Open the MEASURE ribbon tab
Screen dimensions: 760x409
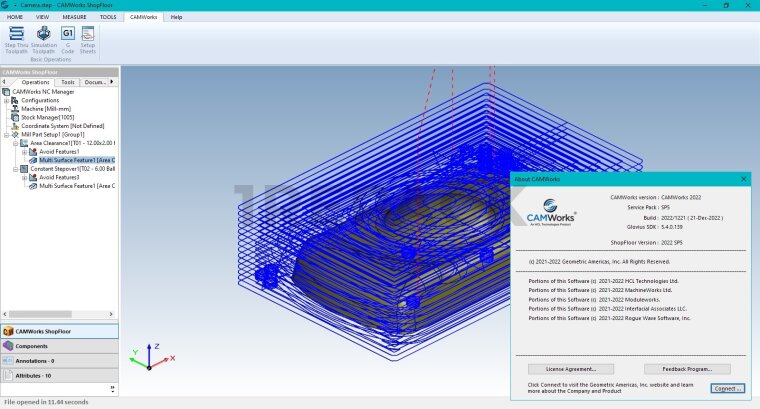(74, 17)
